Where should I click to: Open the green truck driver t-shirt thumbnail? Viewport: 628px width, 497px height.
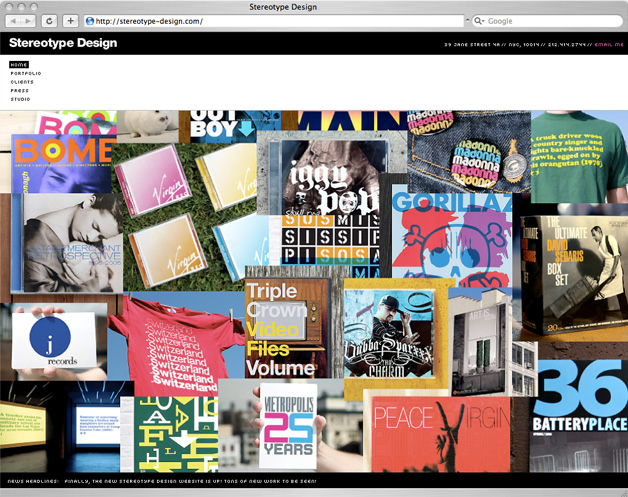579,157
